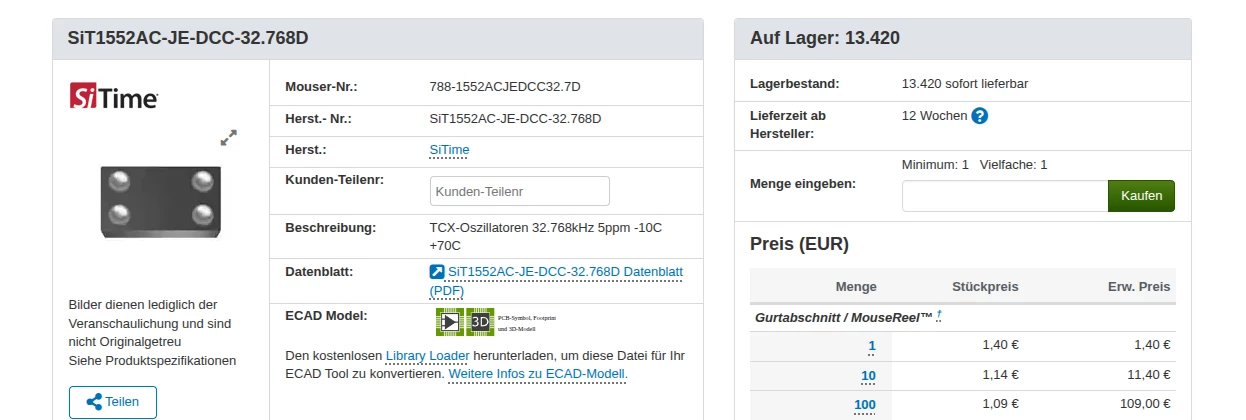1246x420 pixels.
Task: Click Mouser number 788-1552ACJEDCC32.7D
Action: (x=505, y=86)
